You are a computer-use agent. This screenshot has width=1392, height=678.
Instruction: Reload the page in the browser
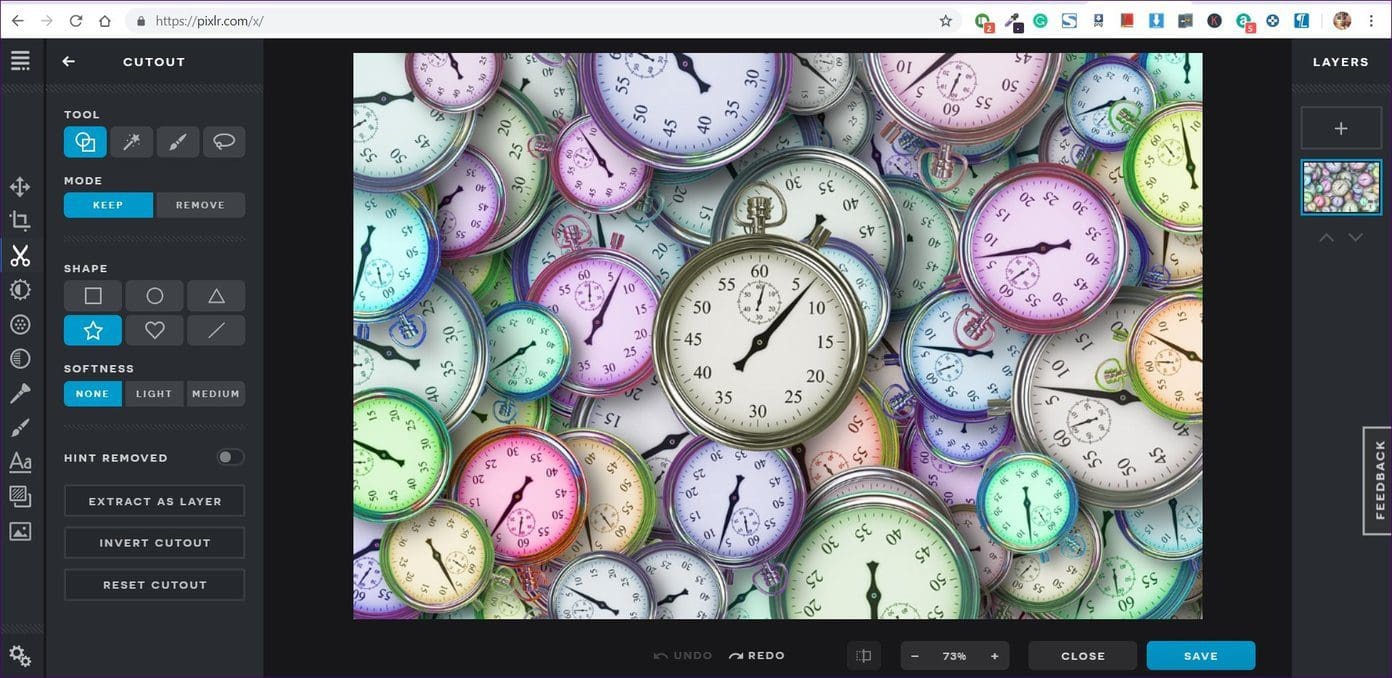[x=76, y=21]
